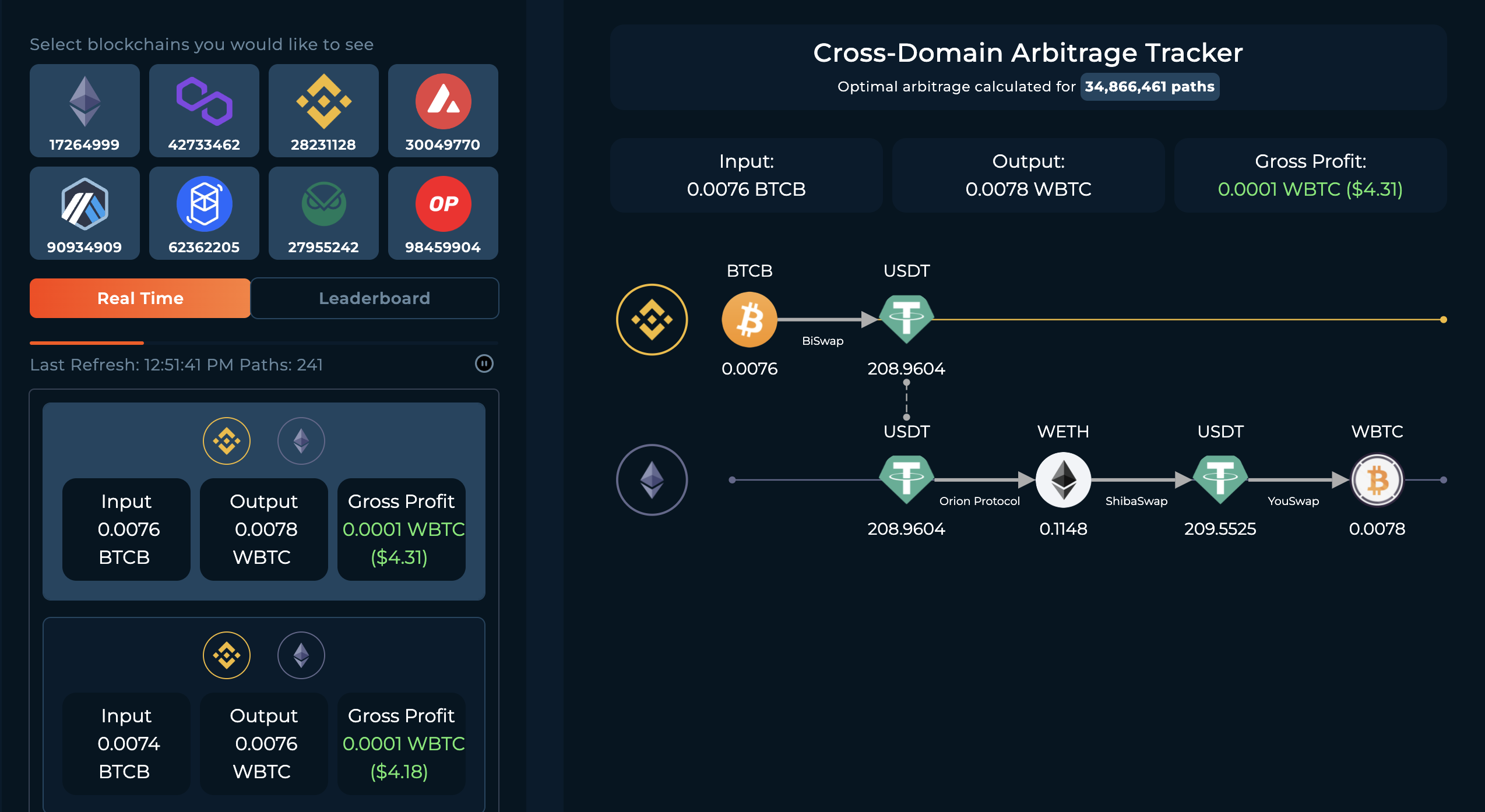
Task: Click the Output 0.0076 WBTC cell in second card
Action: (264, 744)
